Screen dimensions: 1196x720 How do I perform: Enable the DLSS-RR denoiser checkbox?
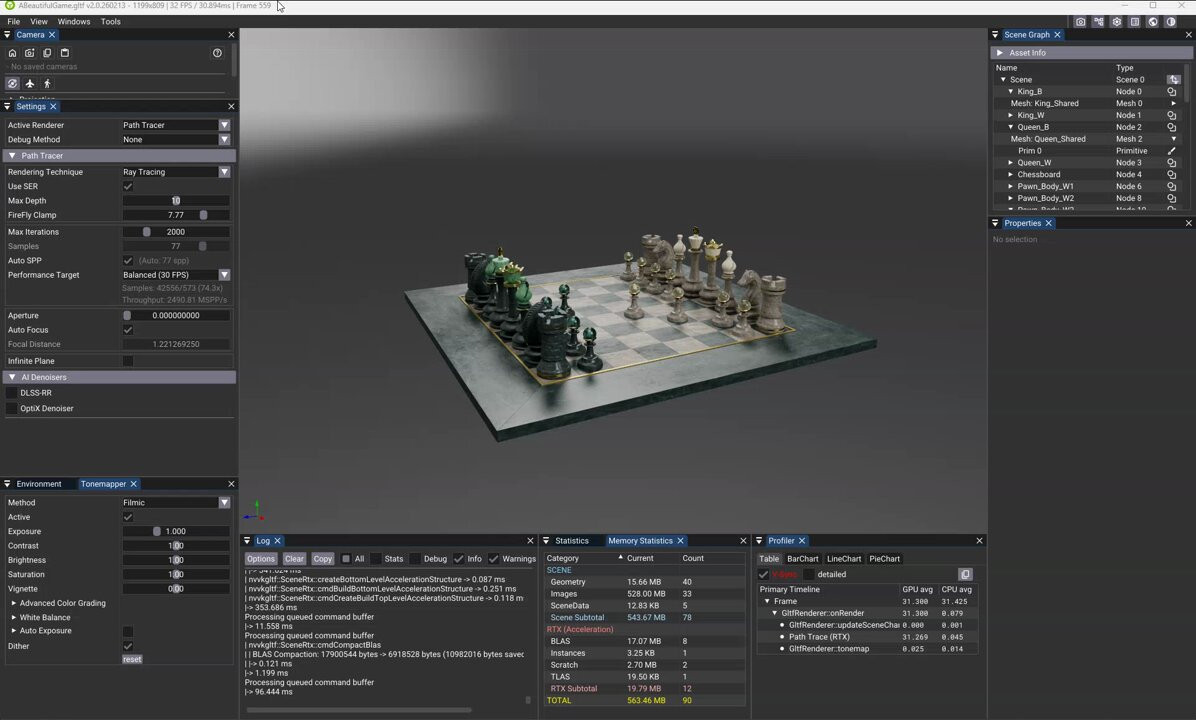click(11, 393)
